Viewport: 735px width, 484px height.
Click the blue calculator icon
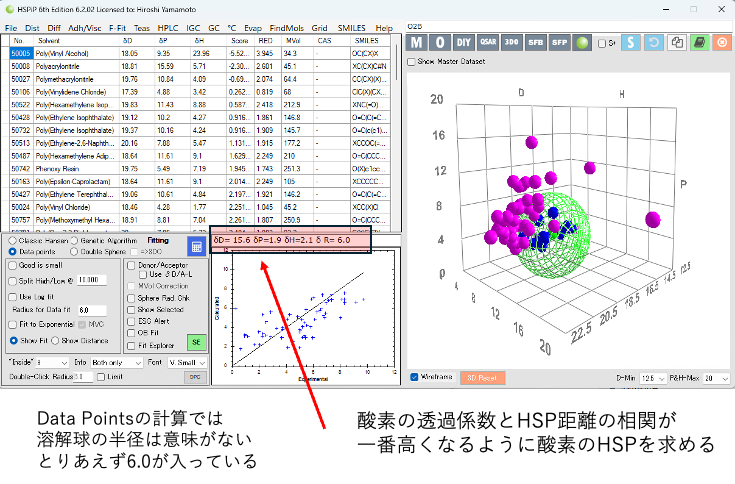point(197,247)
